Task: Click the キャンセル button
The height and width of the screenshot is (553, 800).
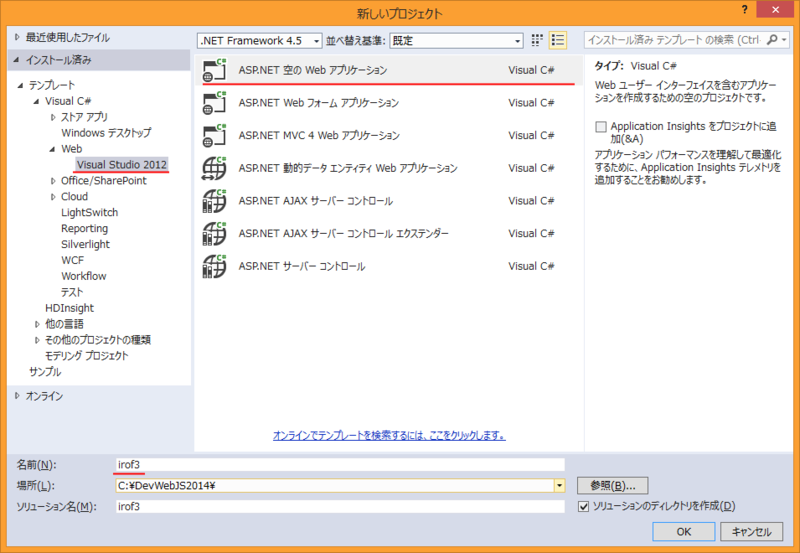Action: click(752, 532)
